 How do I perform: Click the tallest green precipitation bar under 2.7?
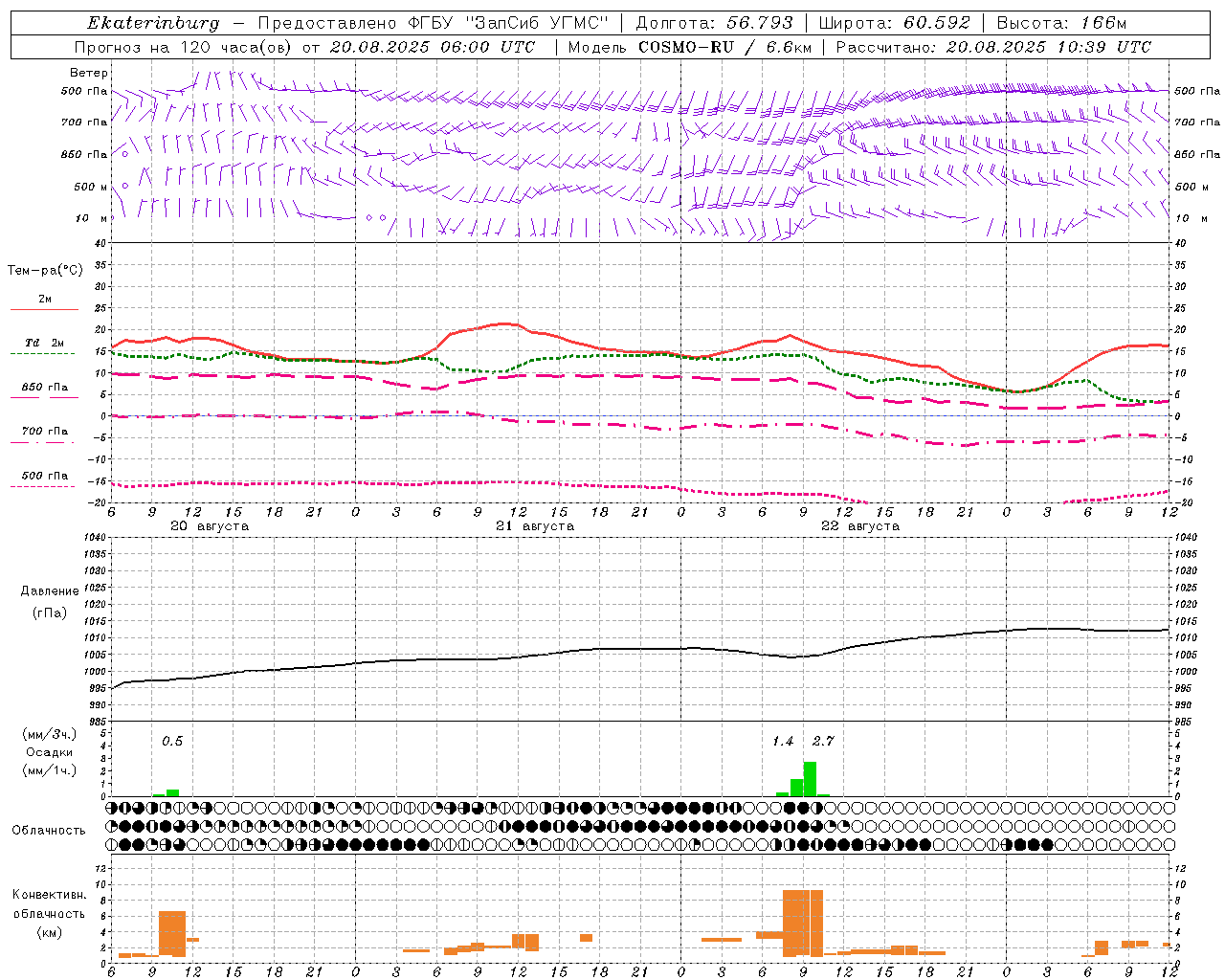point(810,779)
